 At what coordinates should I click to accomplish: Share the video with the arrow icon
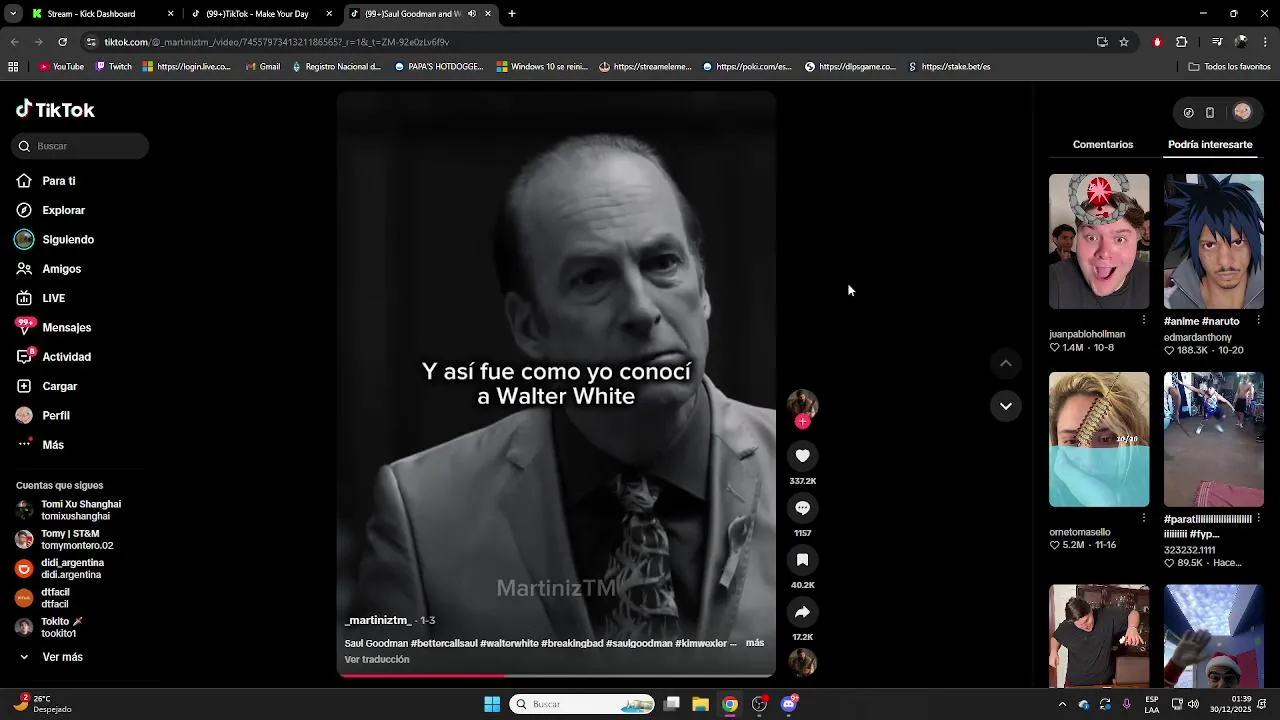click(802, 612)
